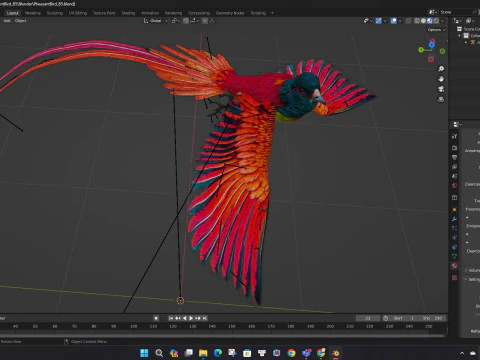Switch to solid viewport shading

pyautogui.click(x=423, y=21)
